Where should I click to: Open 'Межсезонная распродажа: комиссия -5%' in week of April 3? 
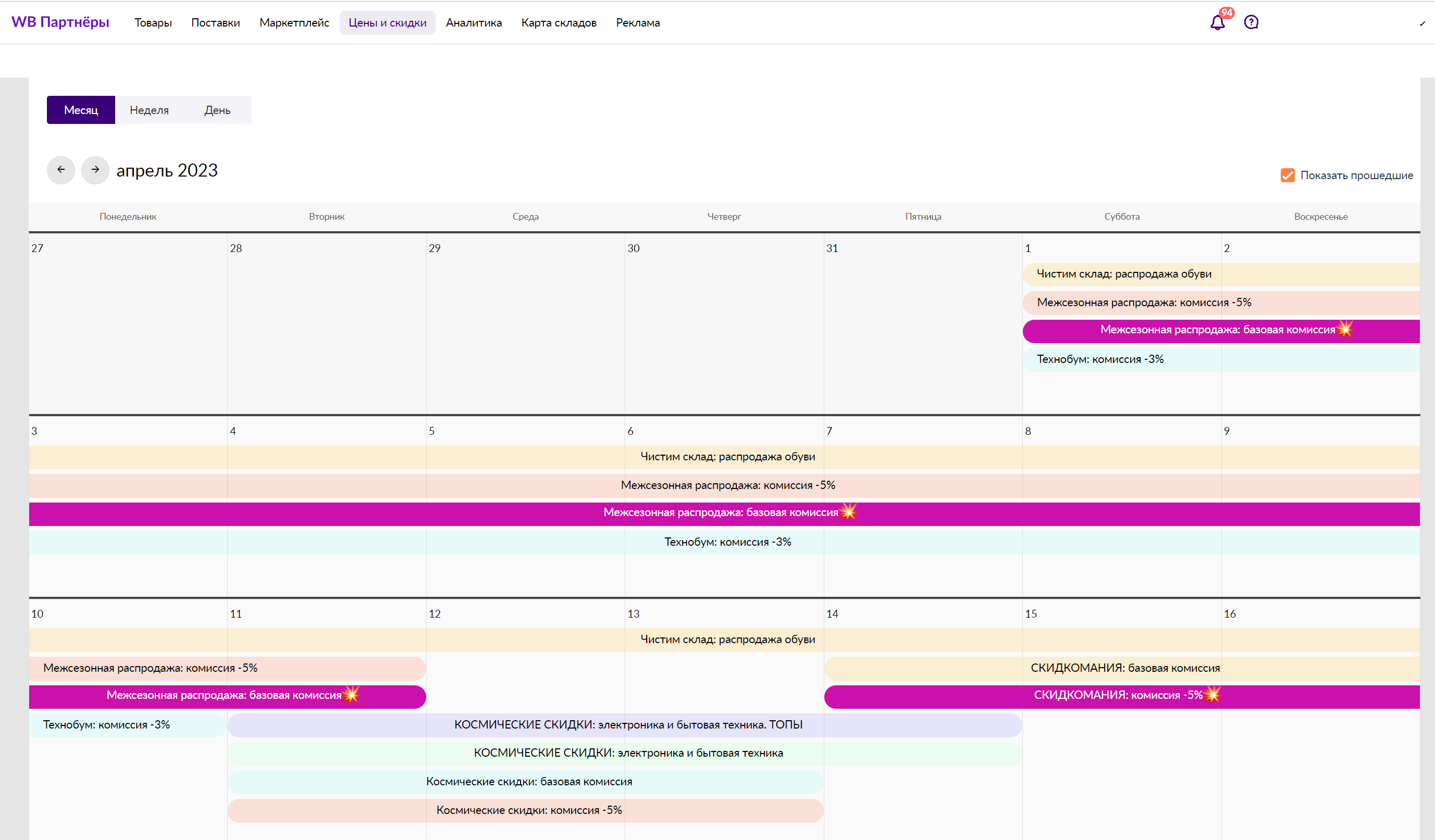[724, 485]
